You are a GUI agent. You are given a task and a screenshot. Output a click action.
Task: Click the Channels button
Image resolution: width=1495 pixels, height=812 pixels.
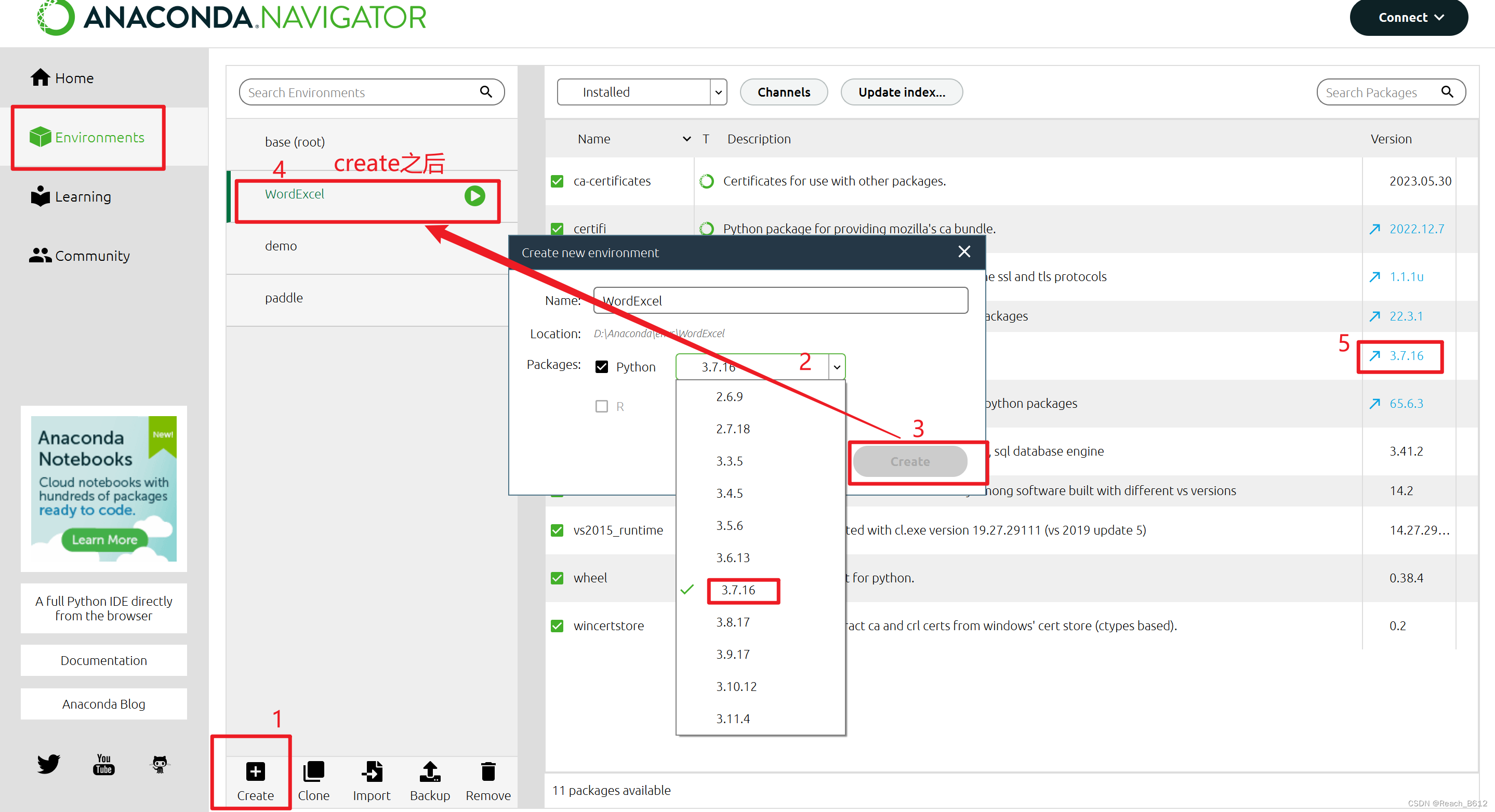coord(784,92)
